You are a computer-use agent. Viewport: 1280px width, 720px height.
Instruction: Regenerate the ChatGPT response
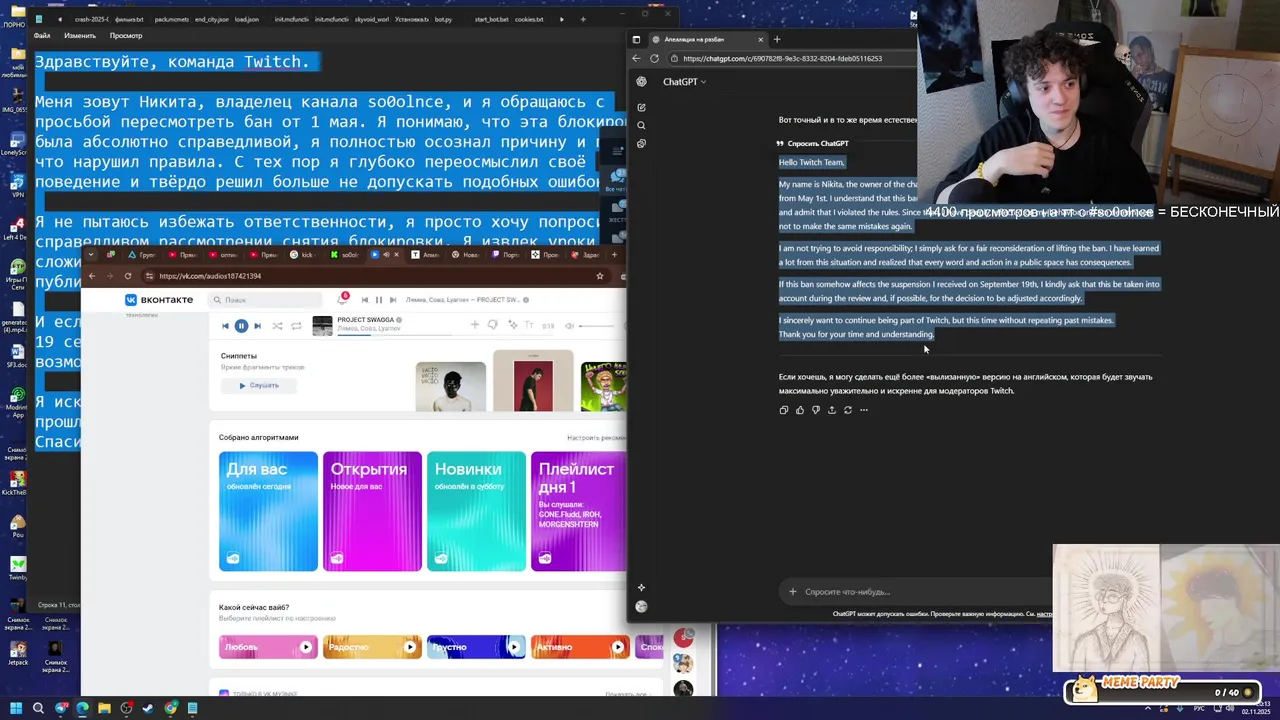coord(847,410)
